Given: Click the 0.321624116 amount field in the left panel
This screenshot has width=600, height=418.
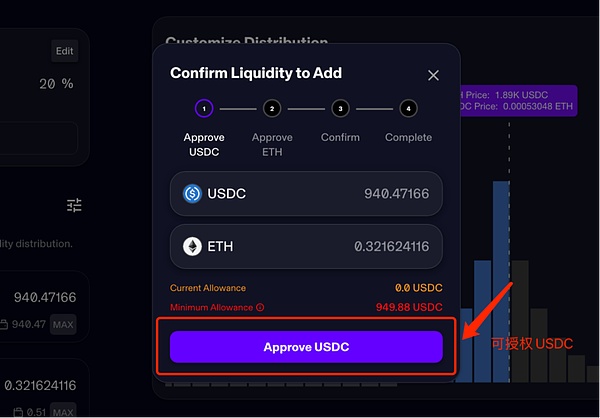Looking at the screenshot, I should [x=40, y=385].
